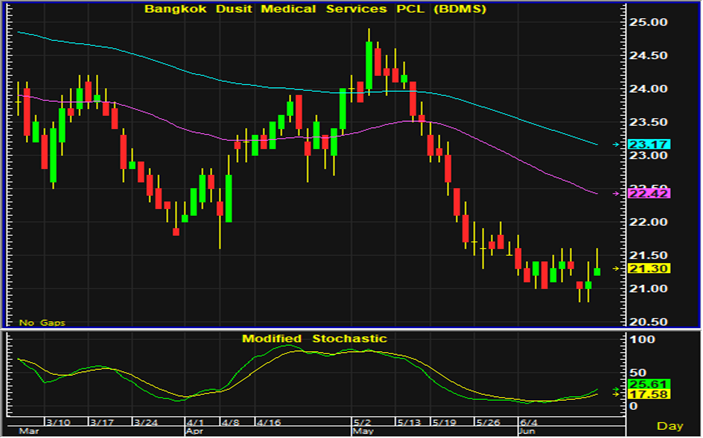Click the 5/19 date marker on time axis
The width and height of the screenshot is (703, 438).
443,422
